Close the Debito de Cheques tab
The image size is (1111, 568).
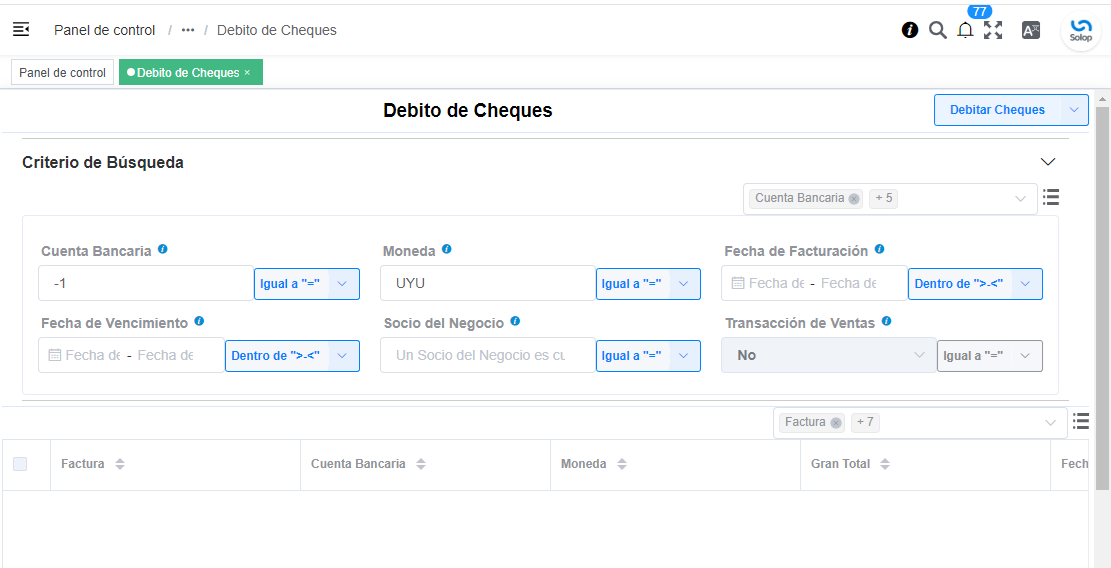pos(247,72)
